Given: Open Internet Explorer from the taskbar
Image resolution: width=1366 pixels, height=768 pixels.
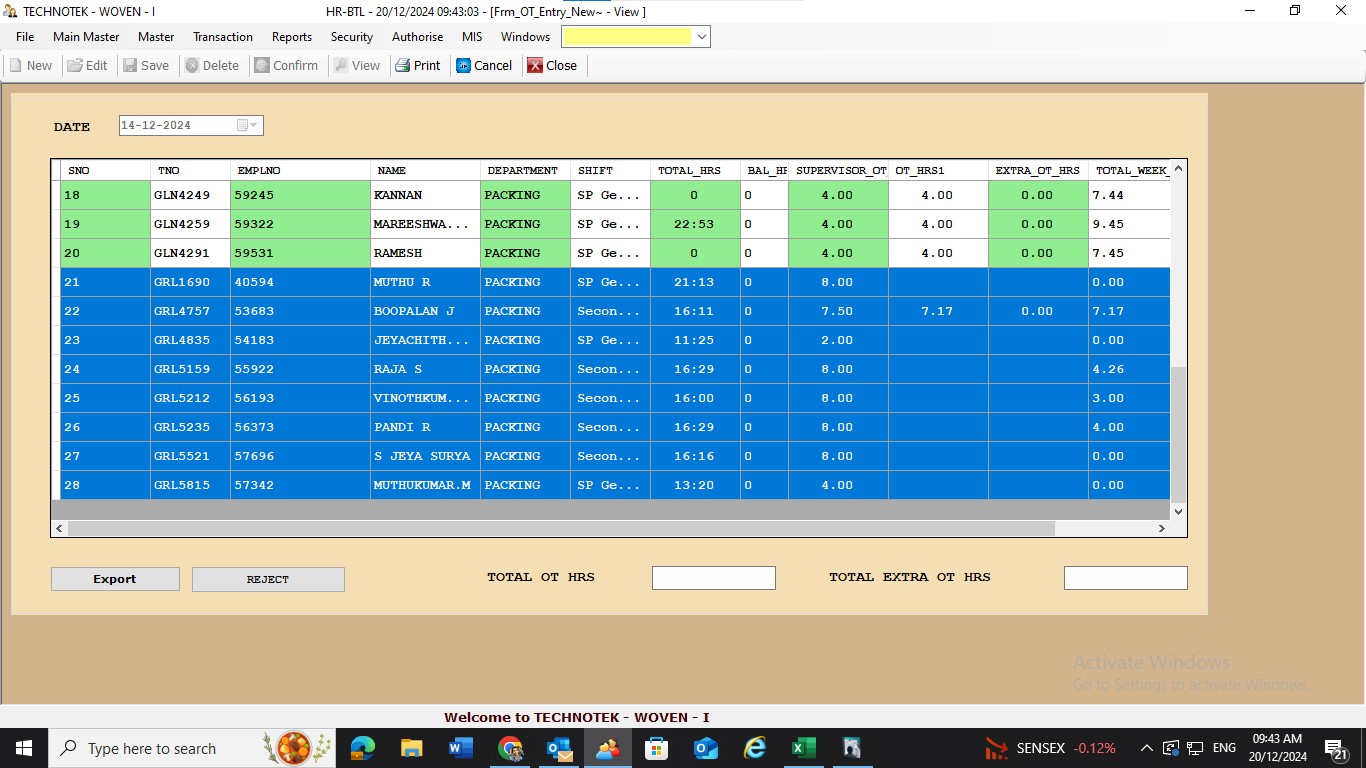Looking at the screenshot, I should [754, 748].
